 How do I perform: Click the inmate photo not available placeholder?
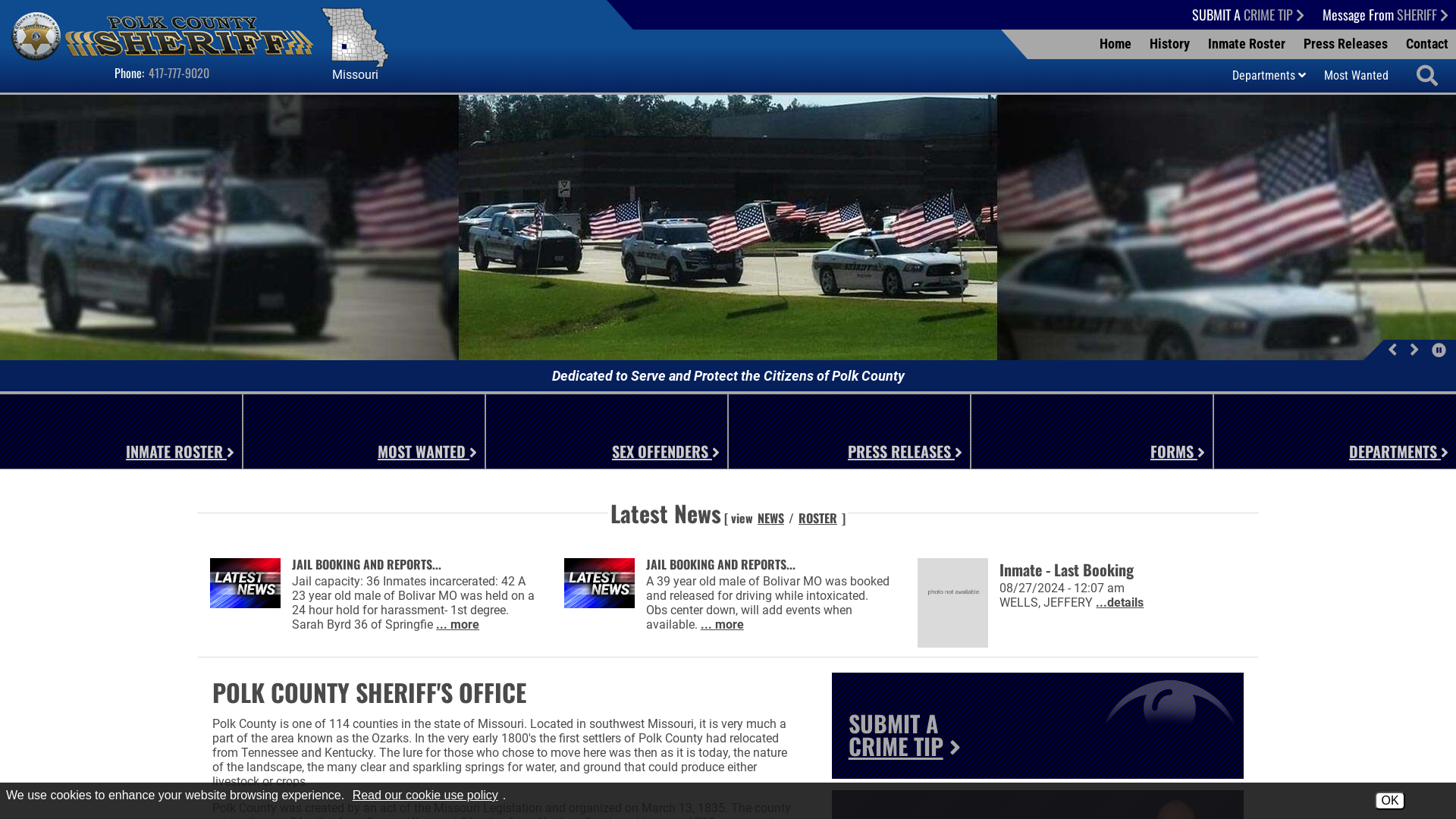(x=952, y=603)
